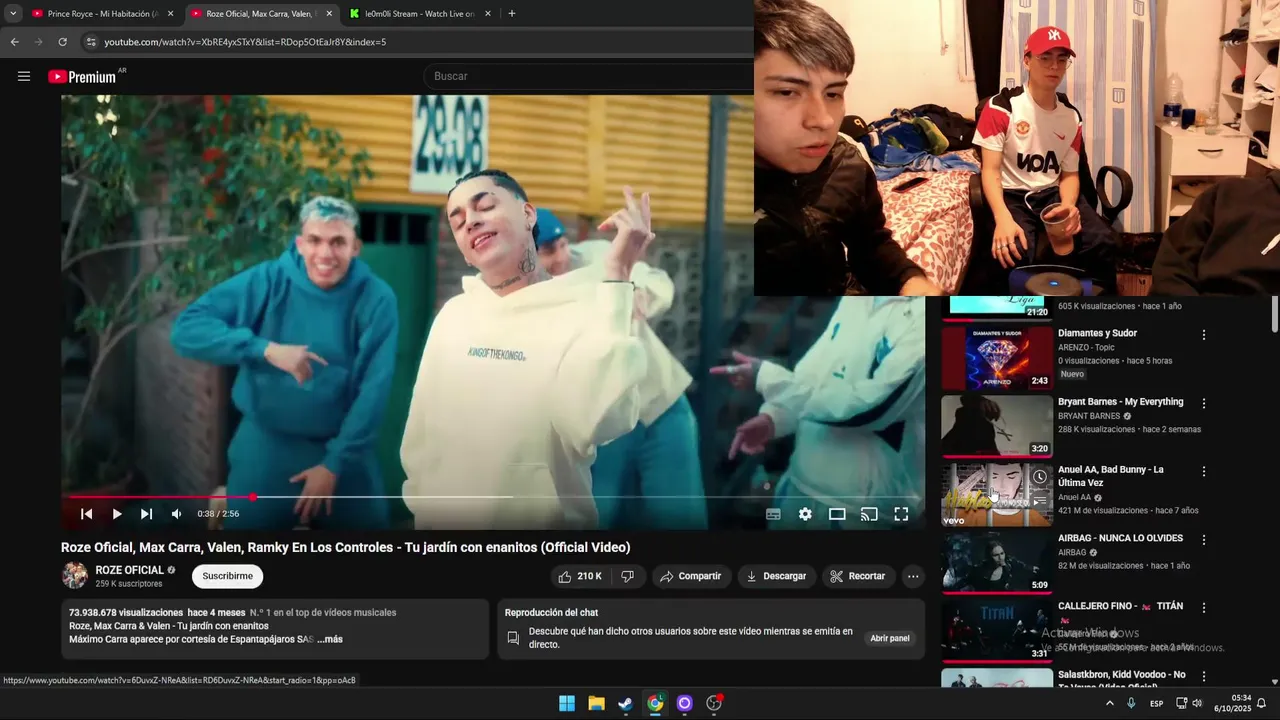
Task: Open Bryant Barnes My Everything thumbnail
Action: pyautogui.click(x=997, y=426)
